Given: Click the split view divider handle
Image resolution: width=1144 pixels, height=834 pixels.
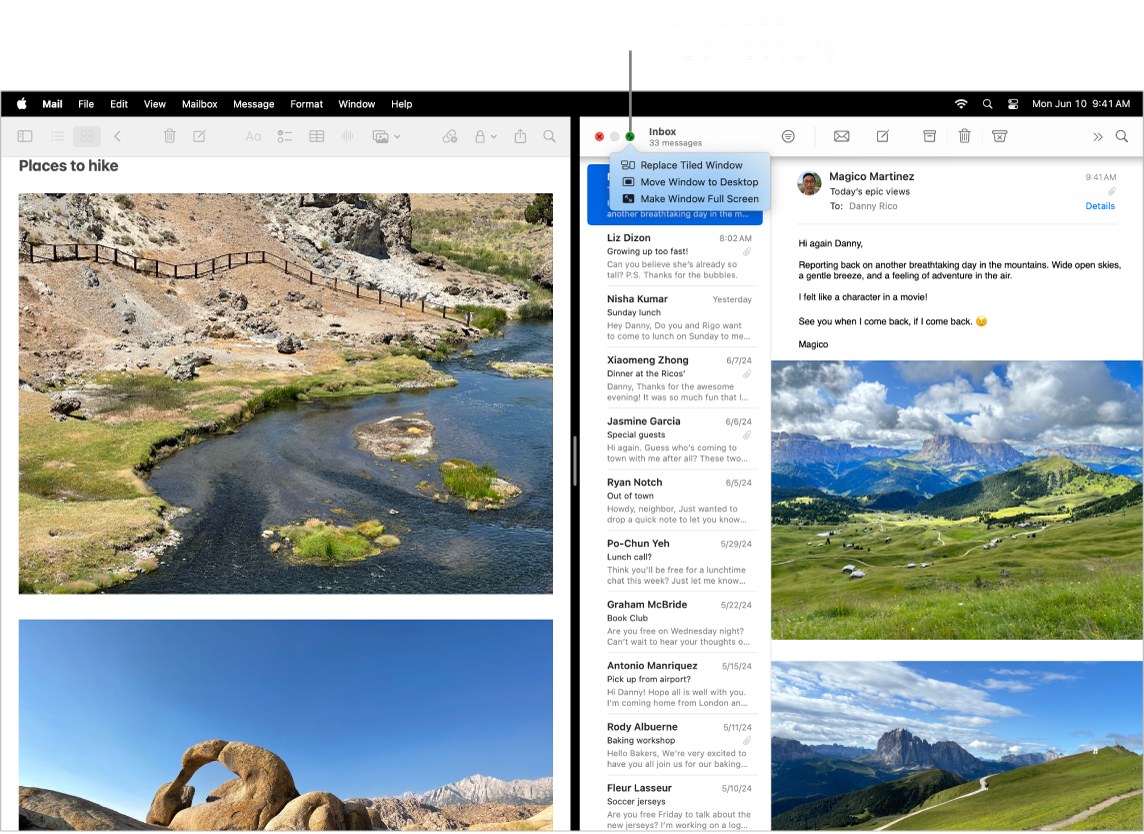Looking at the screenshot, I should 575,461.
